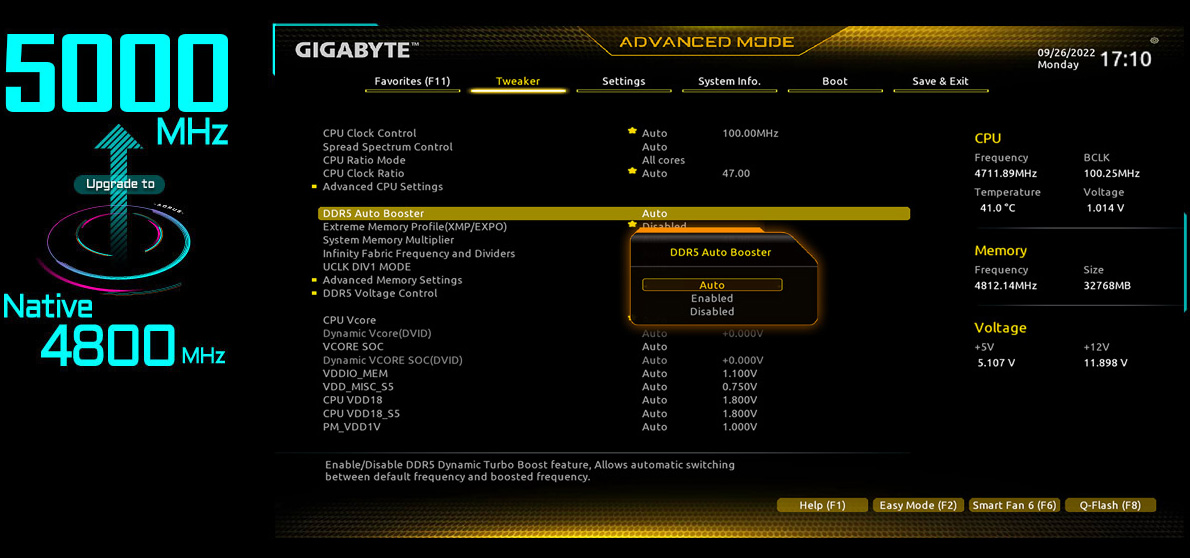The image size is (1190, 558).
Task: Select Auto in DDR5 Auto Booster popup
Action: point(712,285)
